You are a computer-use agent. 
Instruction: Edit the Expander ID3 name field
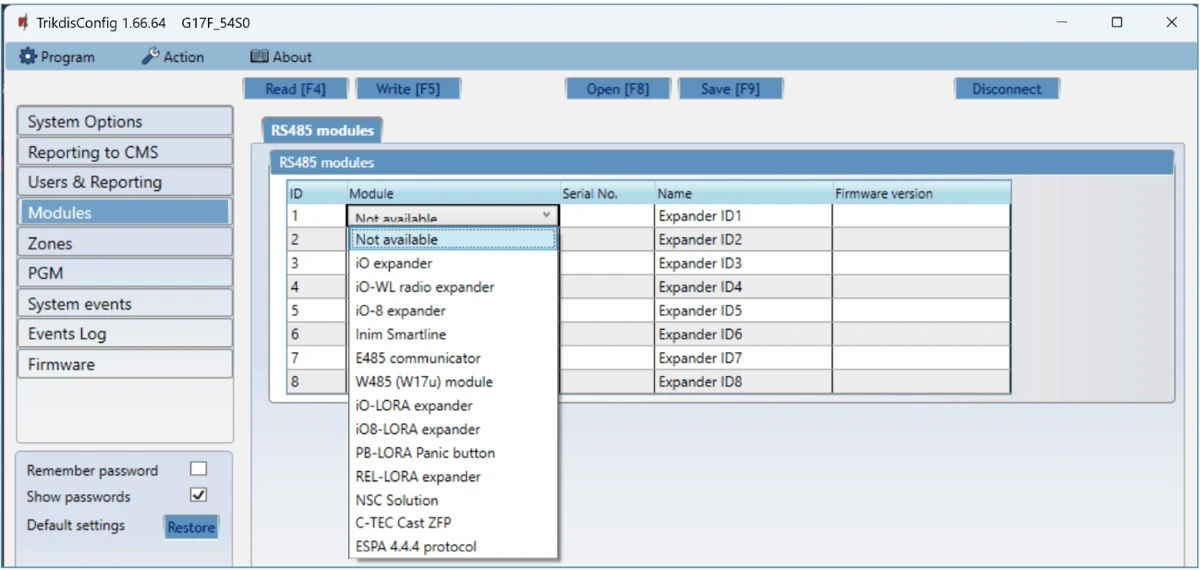click(x=742, y=263)
